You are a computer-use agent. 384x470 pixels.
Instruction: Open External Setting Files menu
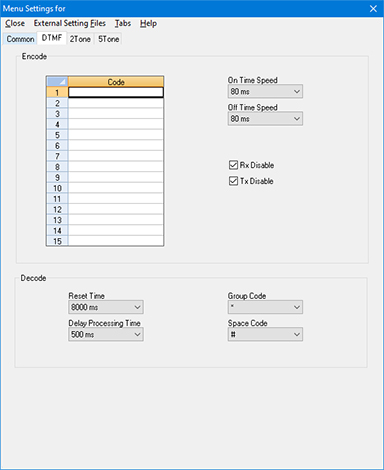pos(70,23)
